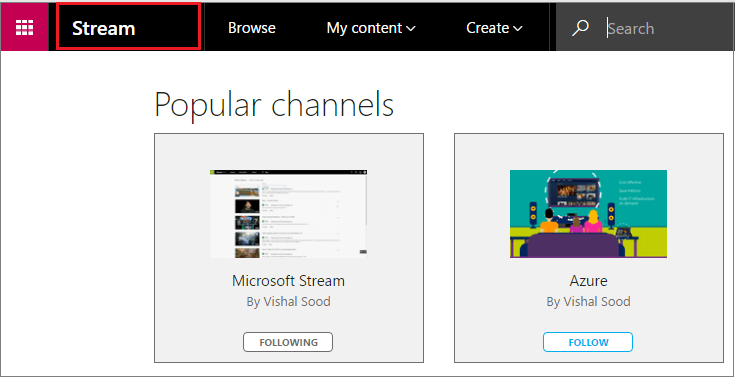Image resolution: width=735 pixels, height=380 pixels.
Task: Unfollow Microsoft Stream via FOLLOWING button
Action: coord(288,342)
